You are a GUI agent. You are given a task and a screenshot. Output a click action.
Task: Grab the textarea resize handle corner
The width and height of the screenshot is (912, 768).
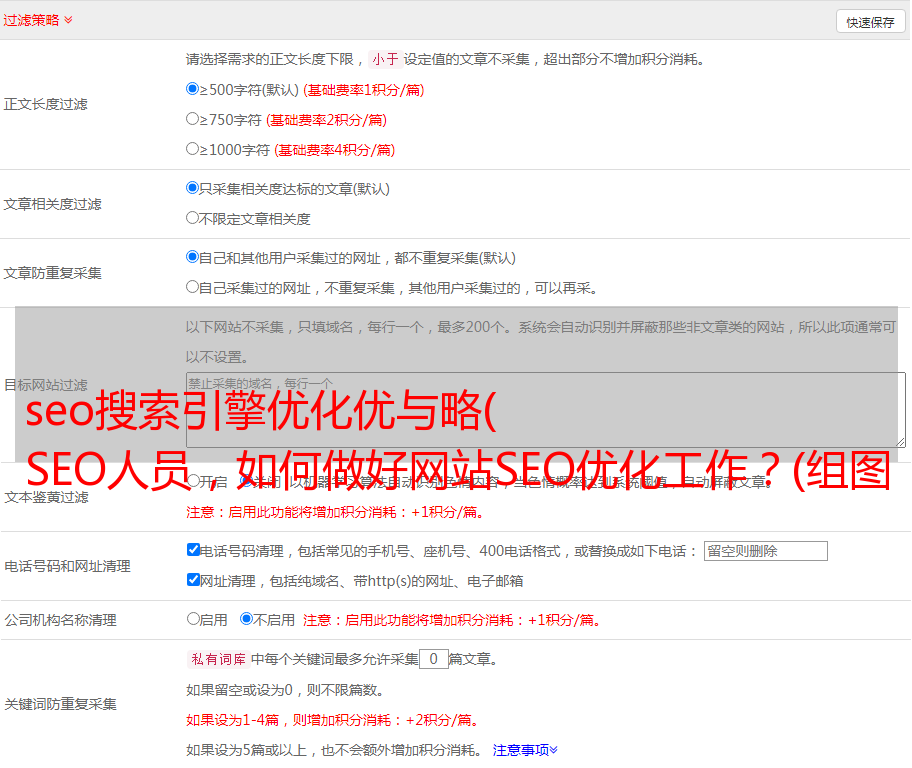point(900,442)
